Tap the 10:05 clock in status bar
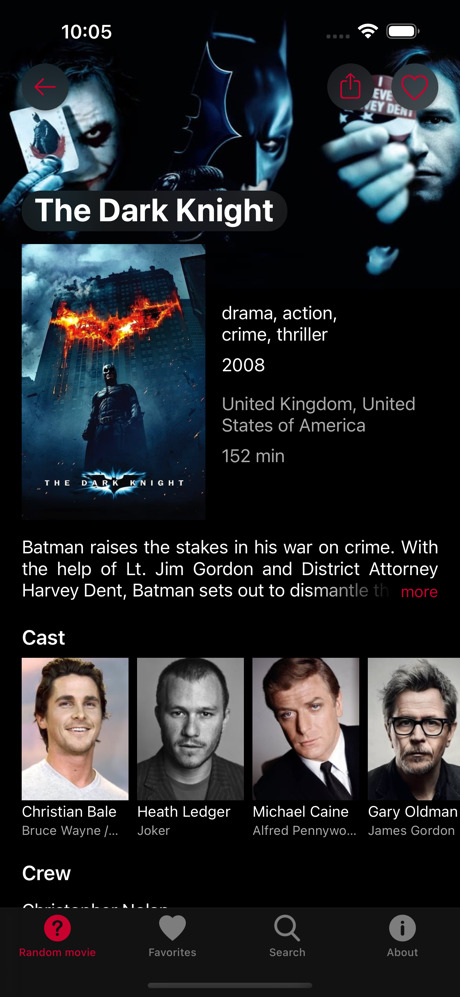Screen dimensions: 460x997 point(87,31)
